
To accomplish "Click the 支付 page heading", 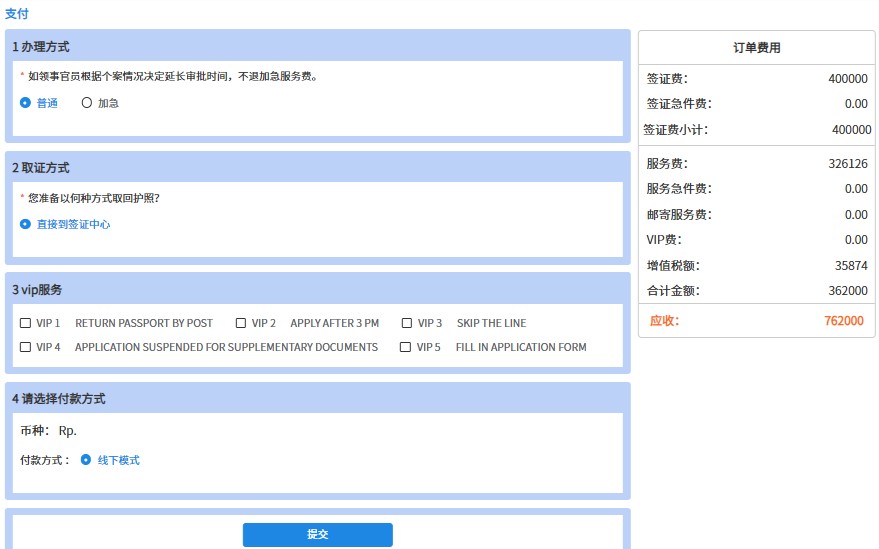I will pos(17,14).
